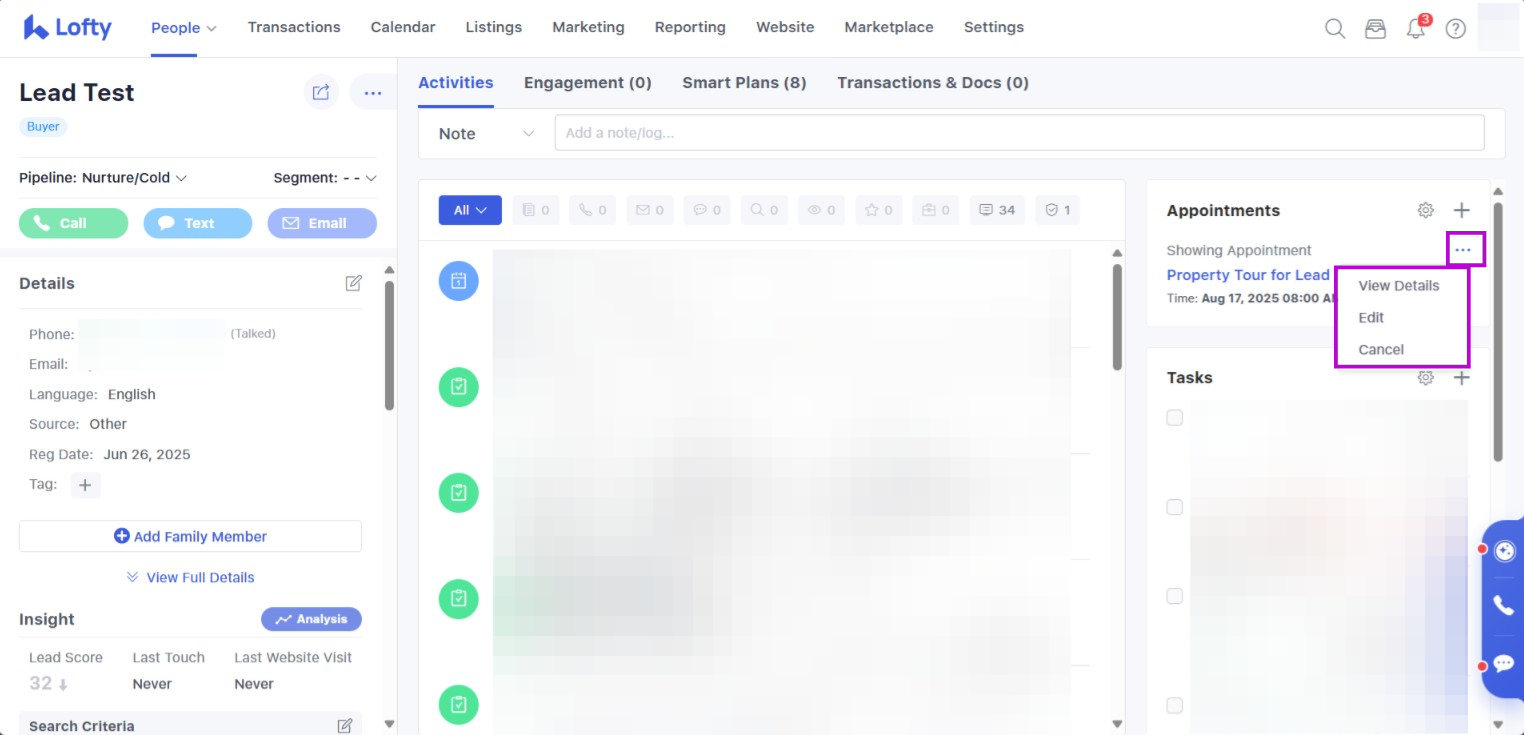Edit Details using the pencil icon
This screenshot has width=1524, height=735.
click(x=353, y=283)
